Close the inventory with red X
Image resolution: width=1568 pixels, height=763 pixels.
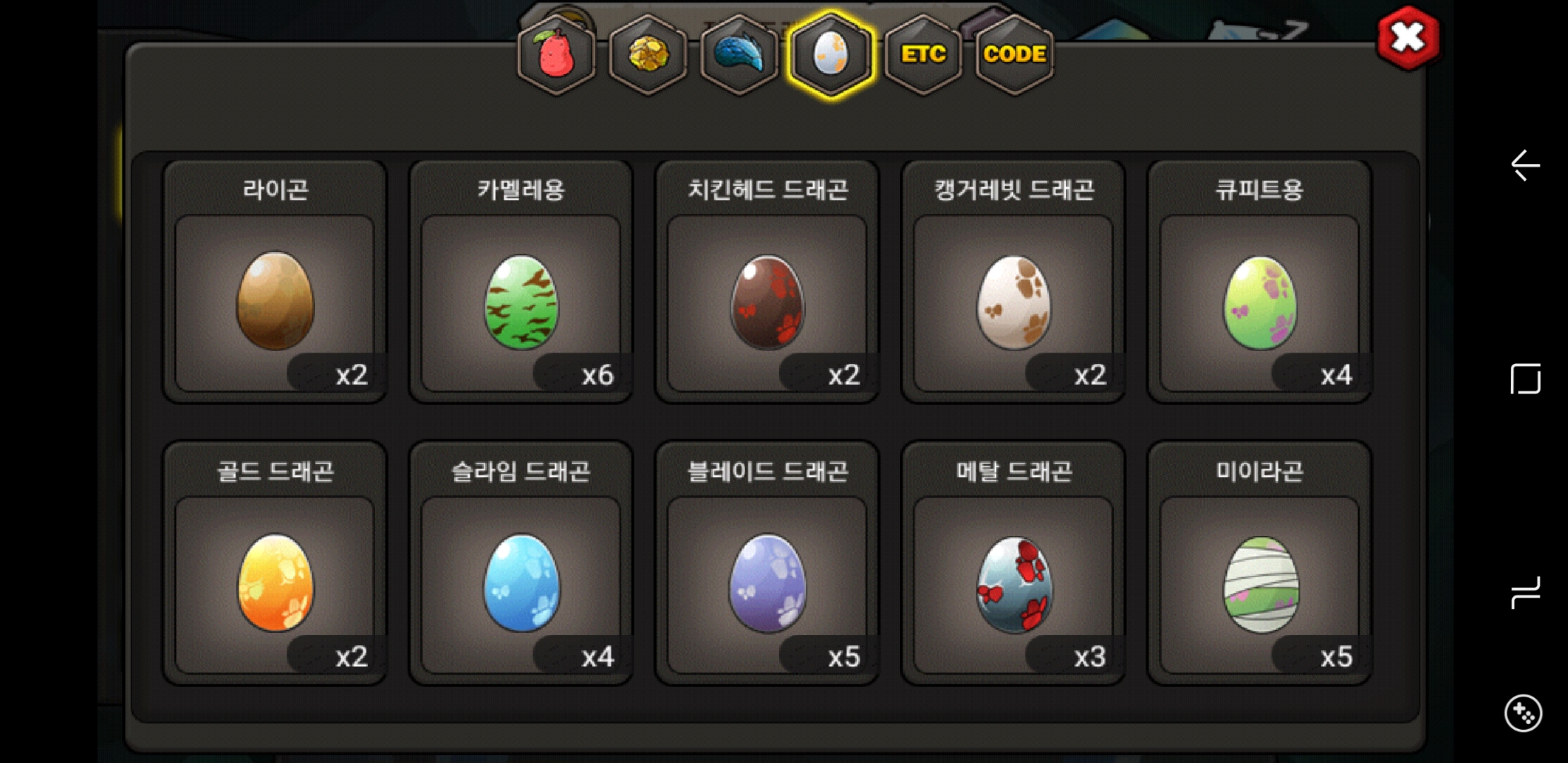(x=1408, y=37)
